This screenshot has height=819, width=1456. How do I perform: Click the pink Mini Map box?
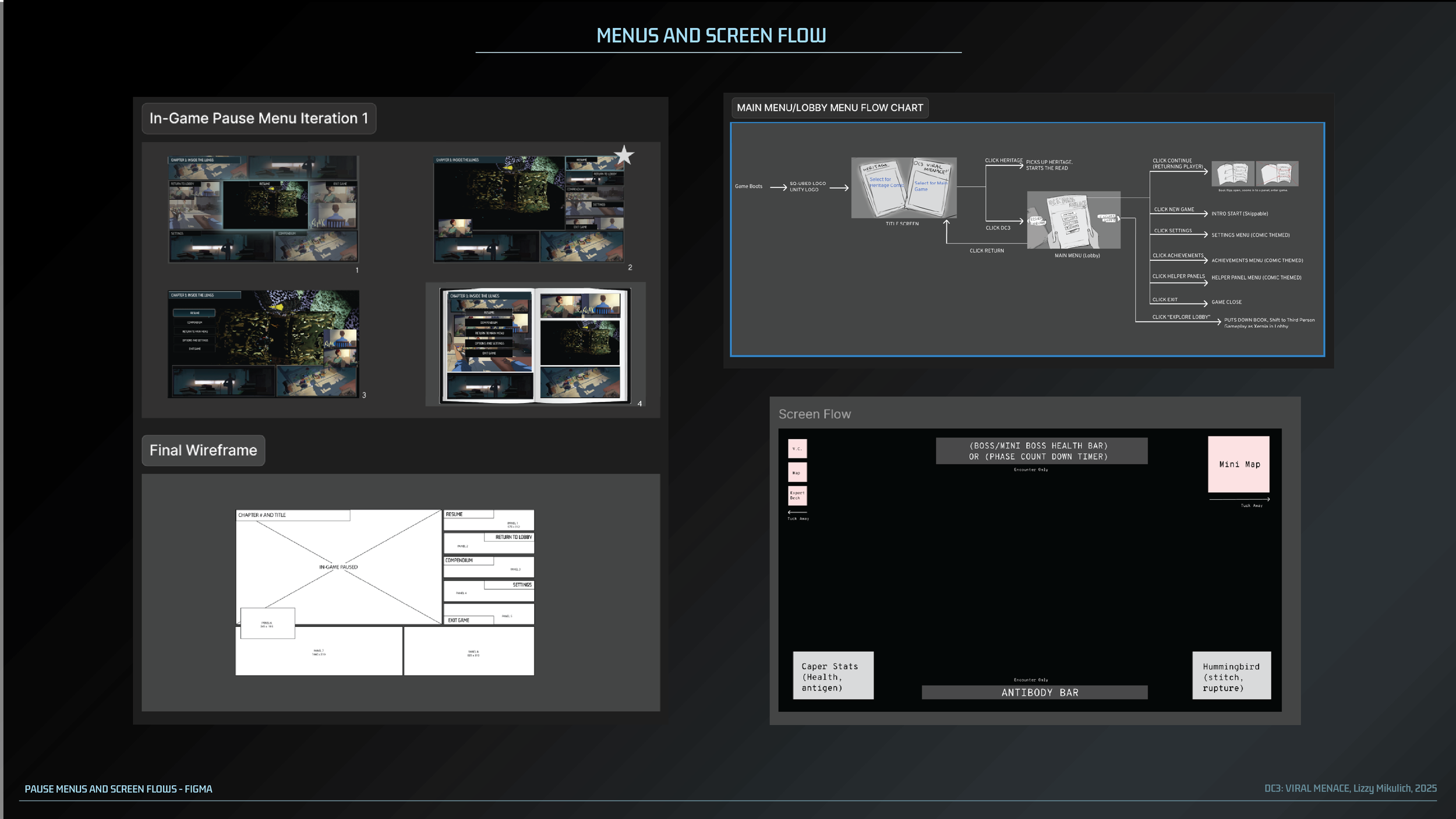coord(1239,464)
